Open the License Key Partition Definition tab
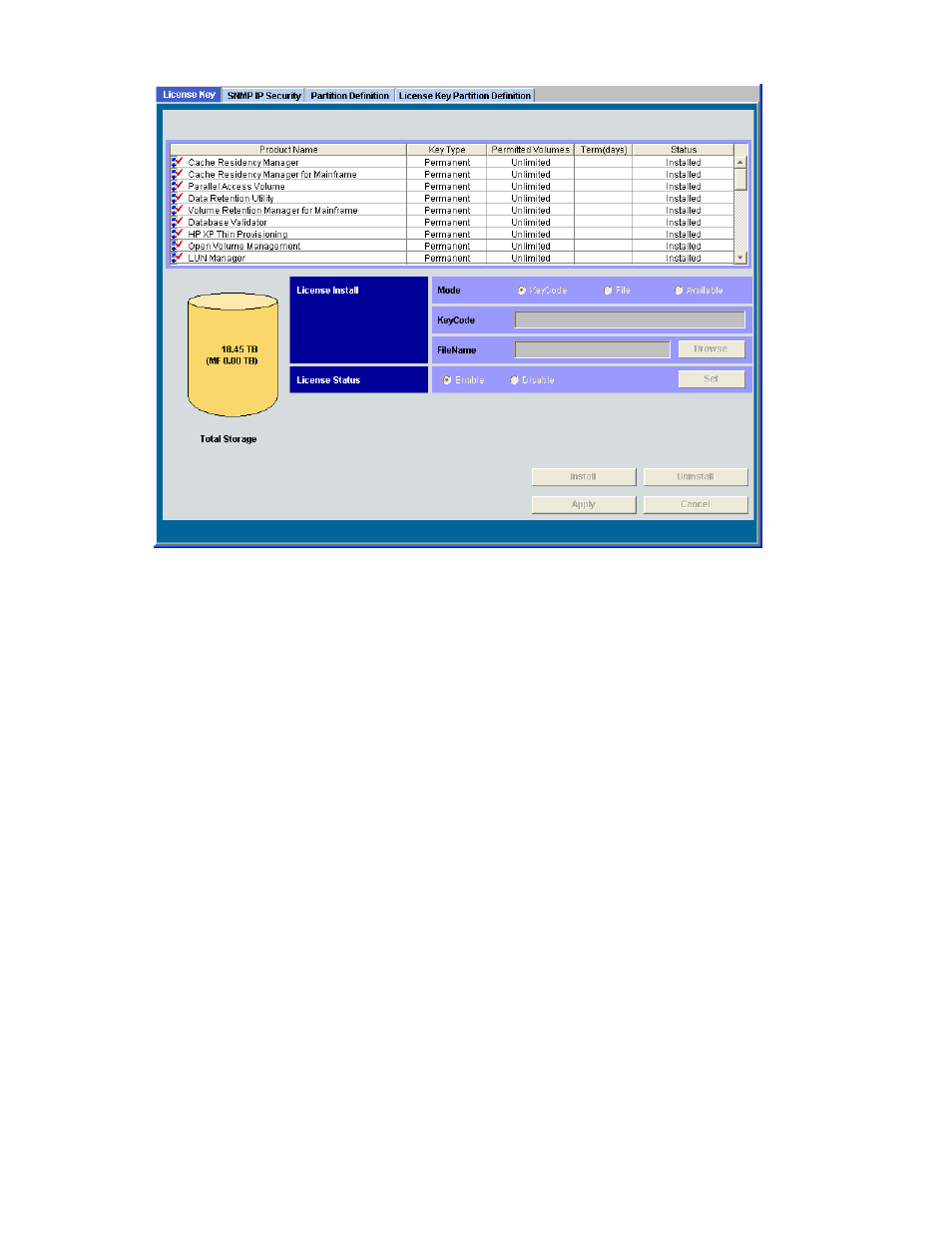 point(465,96)
